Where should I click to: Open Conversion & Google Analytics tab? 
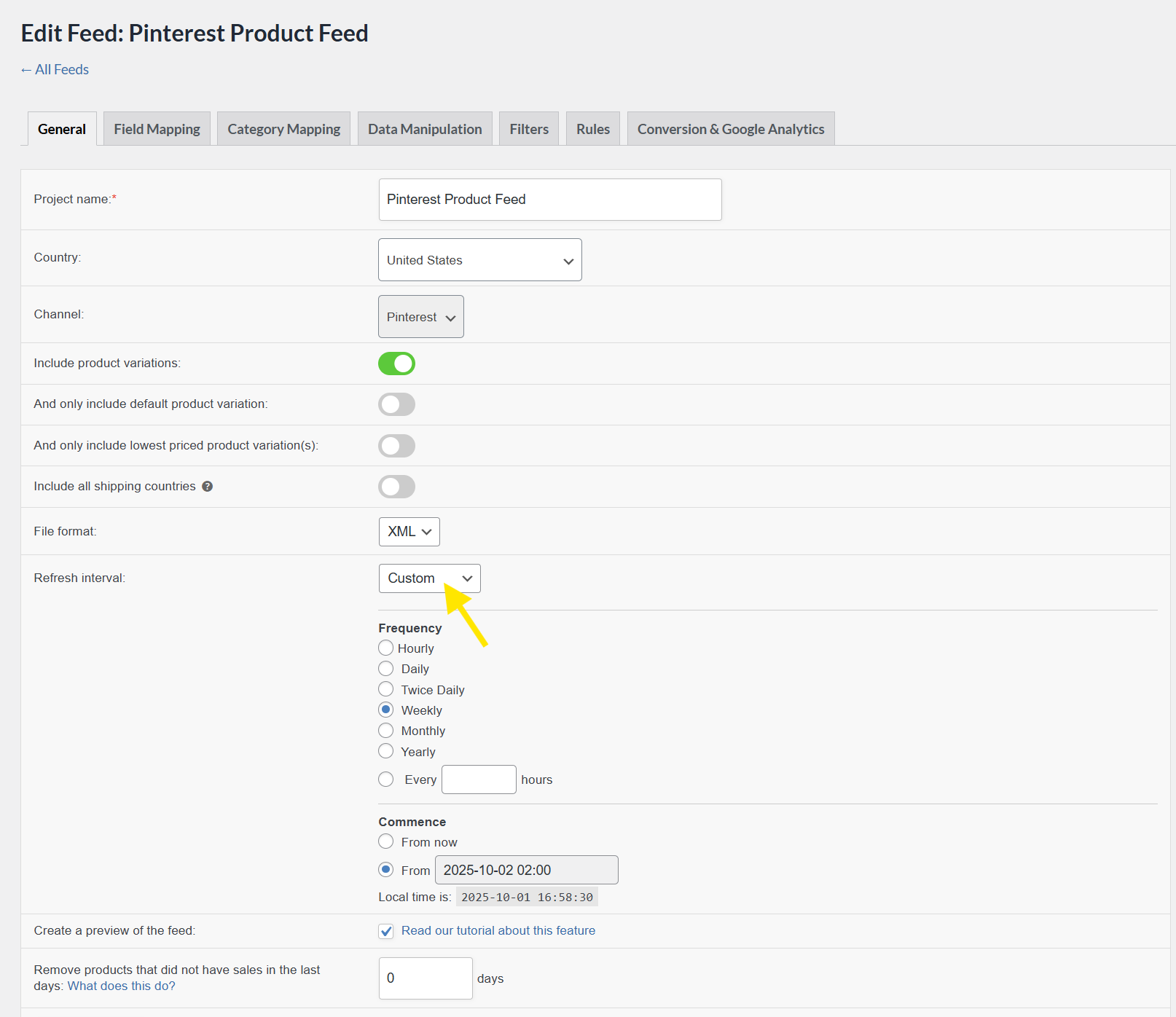730,129
